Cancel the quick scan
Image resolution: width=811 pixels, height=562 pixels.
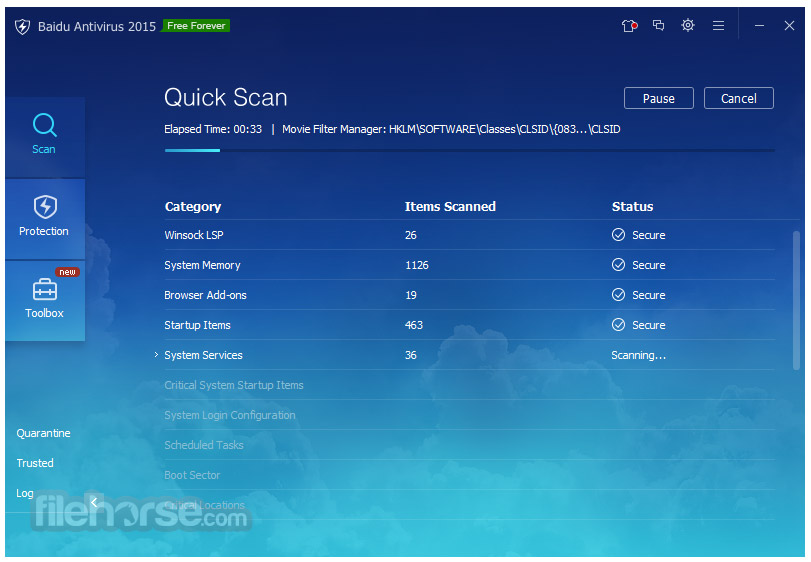[739, 98]
